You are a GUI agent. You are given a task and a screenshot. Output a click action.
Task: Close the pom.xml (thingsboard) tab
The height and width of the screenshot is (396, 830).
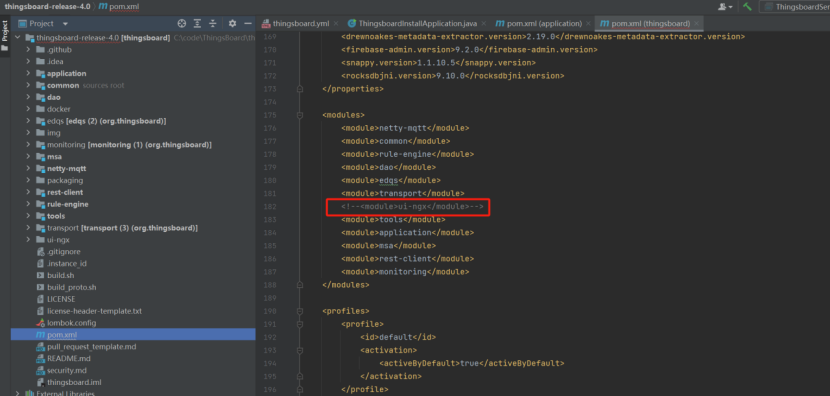tap(697, 23)
